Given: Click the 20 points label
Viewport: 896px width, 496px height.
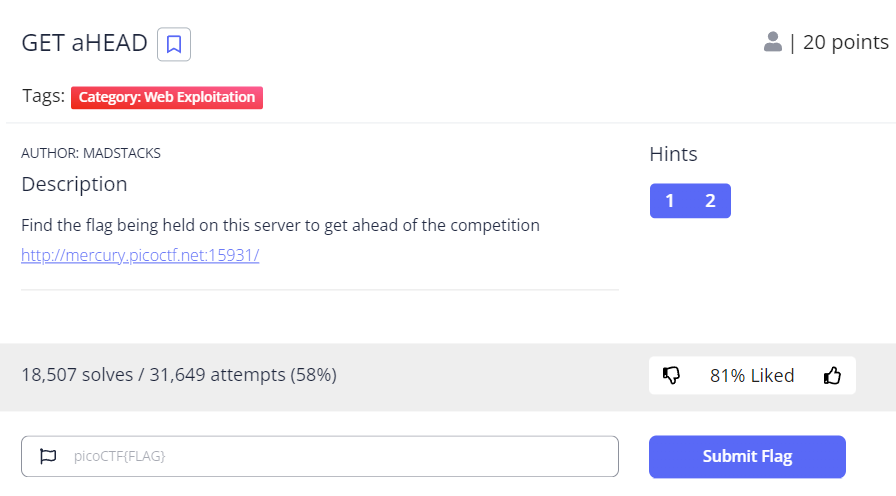Looking at the screenshot, I should point(846,42).
